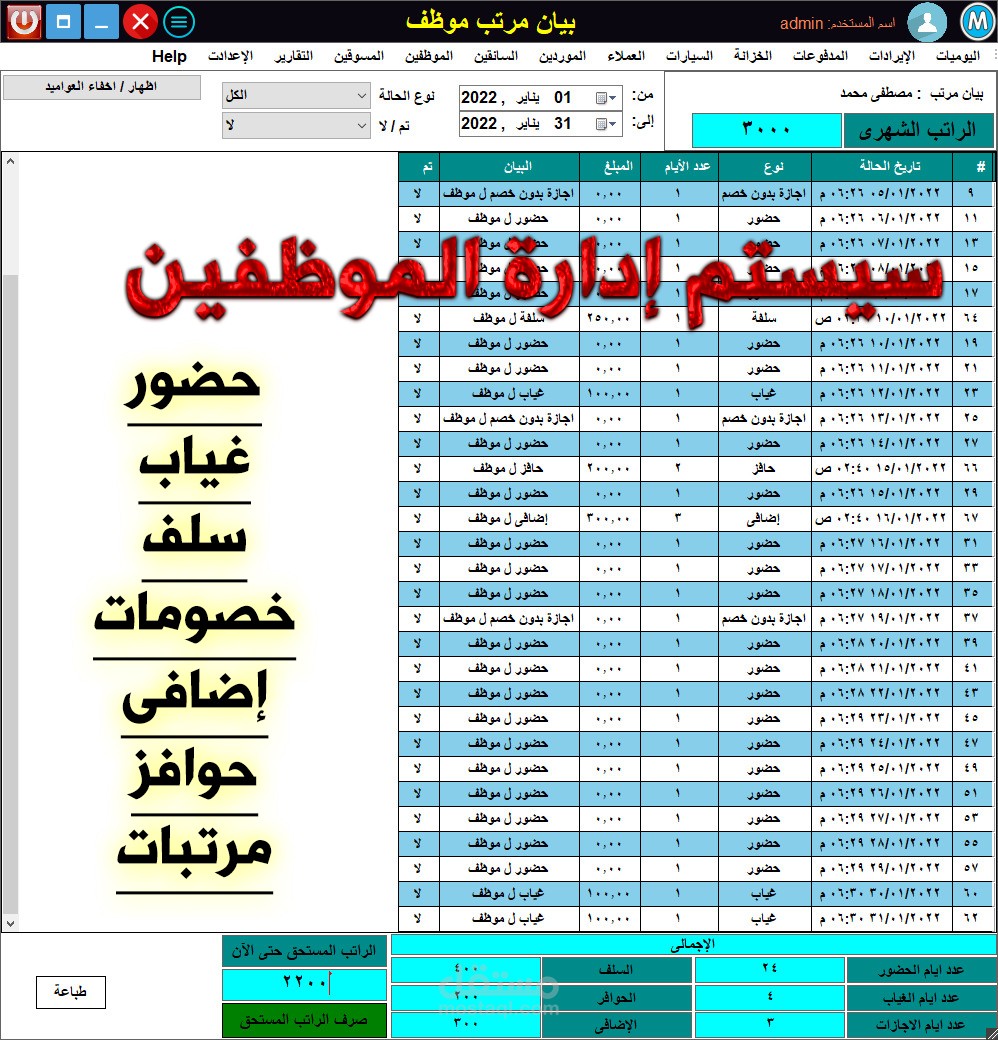This screenshot has width=998, height=1040.
Task: Open the الإيرادات menu
Action: click(x=892, y=56)
